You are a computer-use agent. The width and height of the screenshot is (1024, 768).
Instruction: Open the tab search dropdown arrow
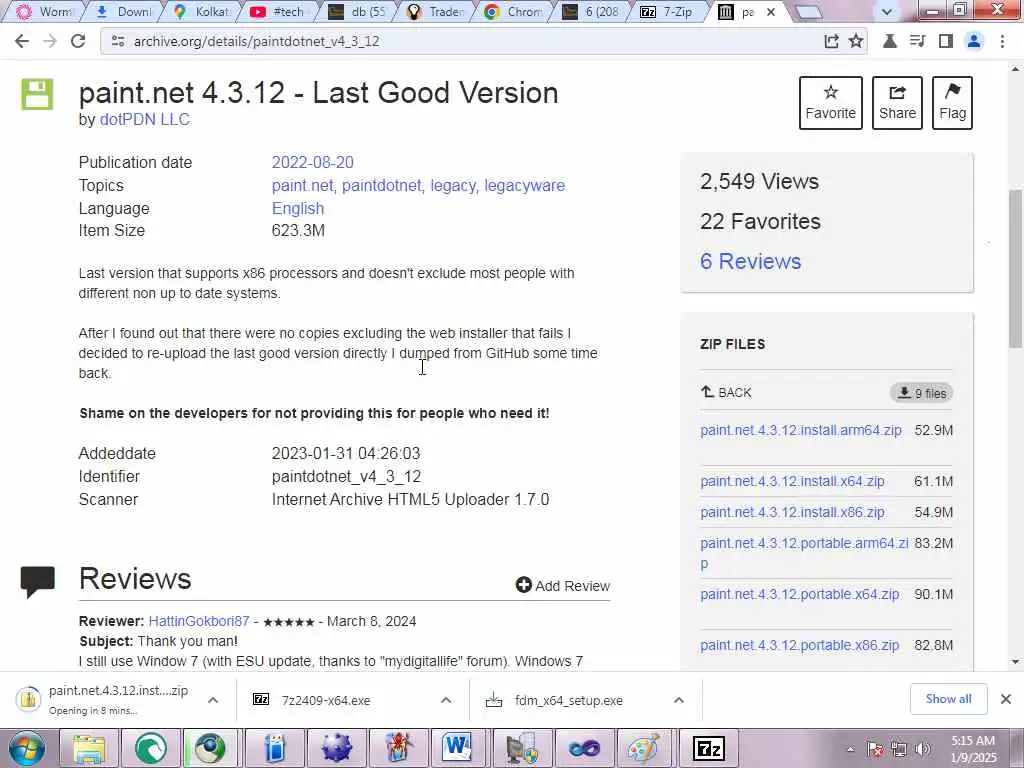887,12
